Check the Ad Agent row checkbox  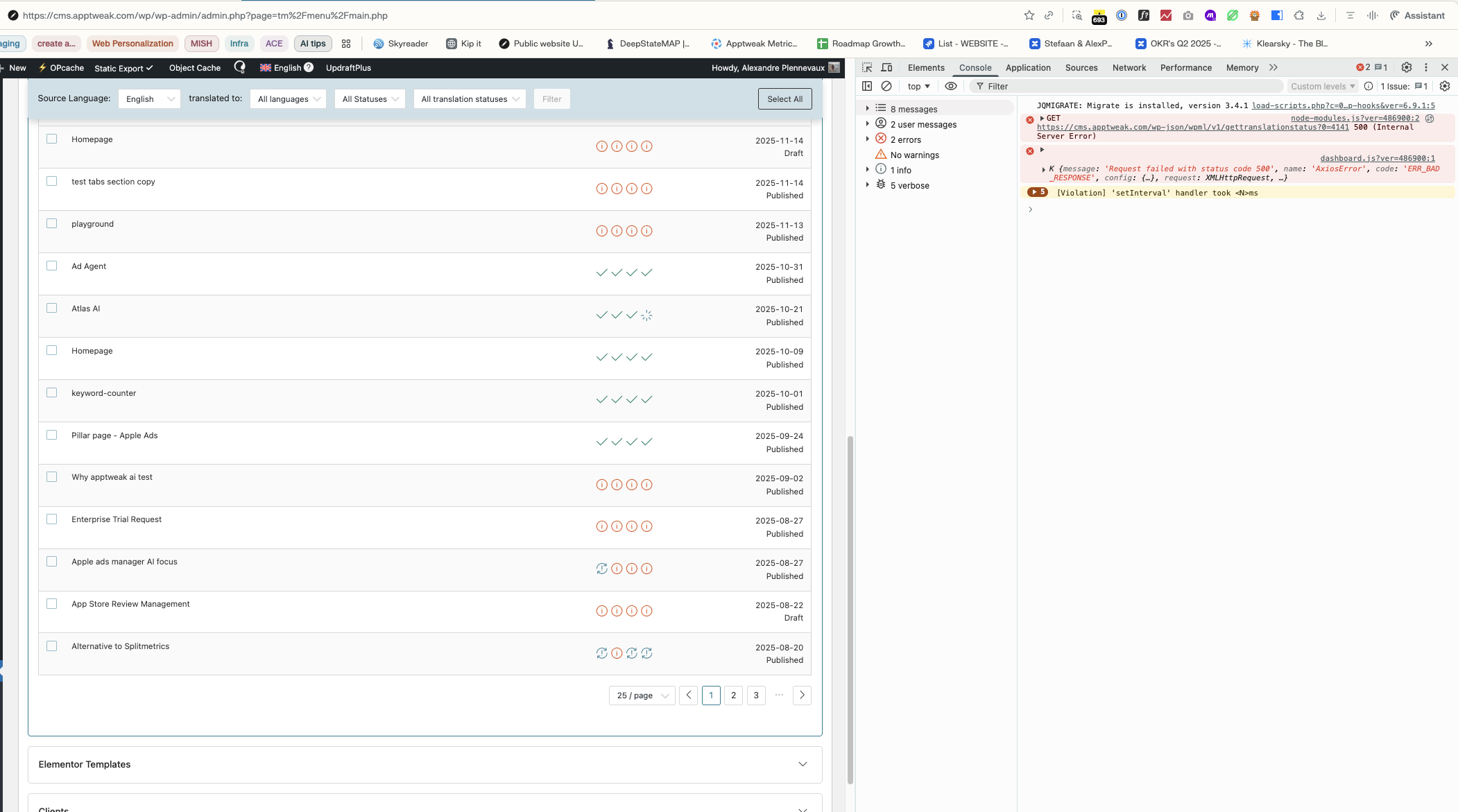[x=52, y=266]
